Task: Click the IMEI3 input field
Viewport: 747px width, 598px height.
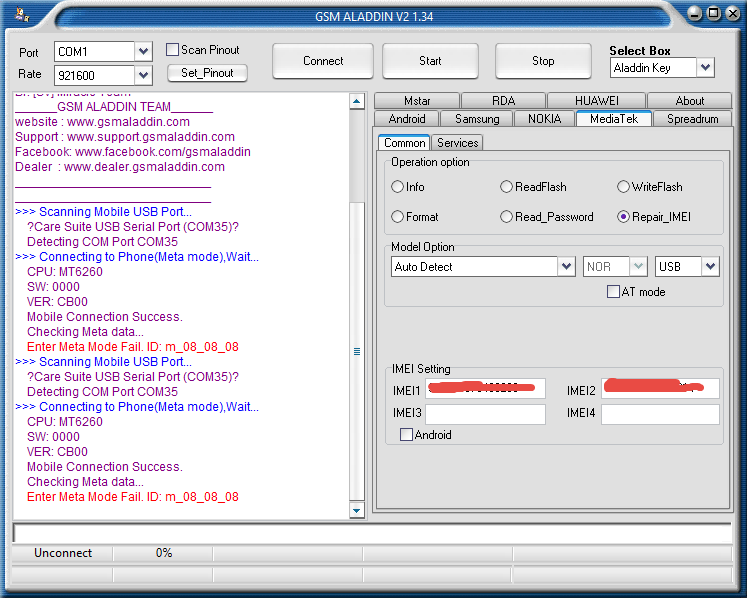Action: point(485,414)
